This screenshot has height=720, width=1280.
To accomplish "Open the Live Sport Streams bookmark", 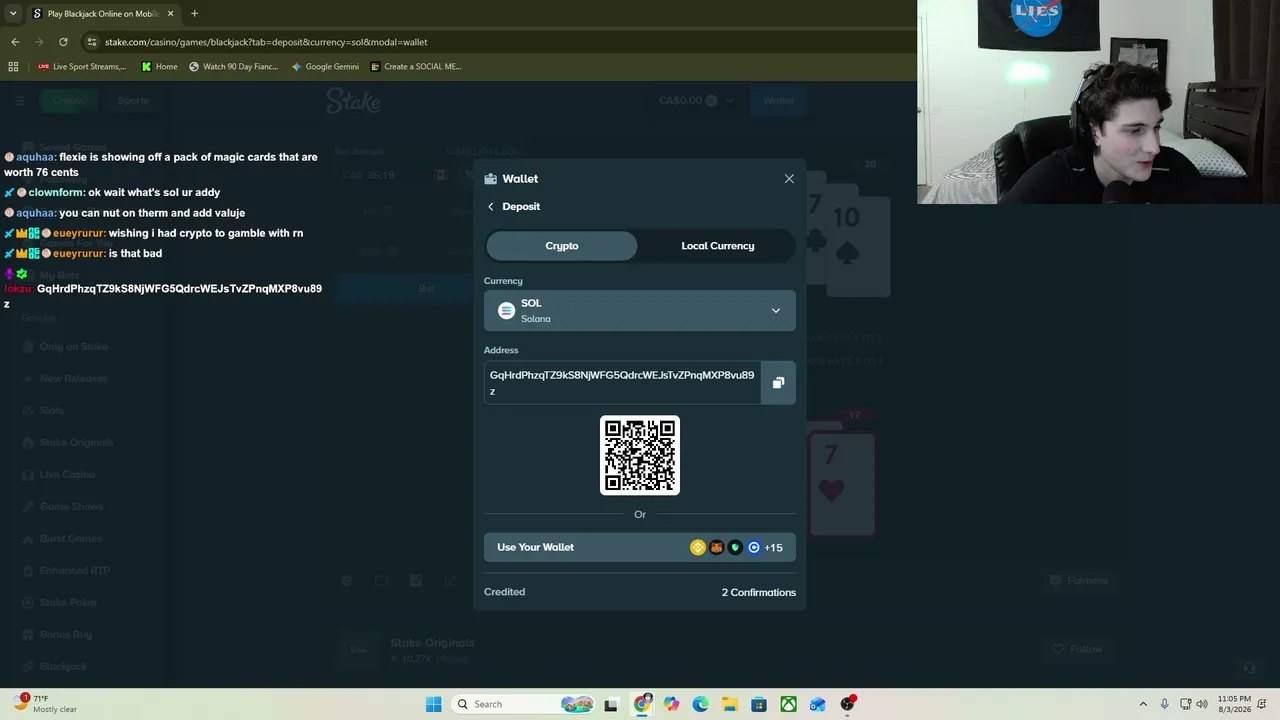I will (x=82, y=67).
